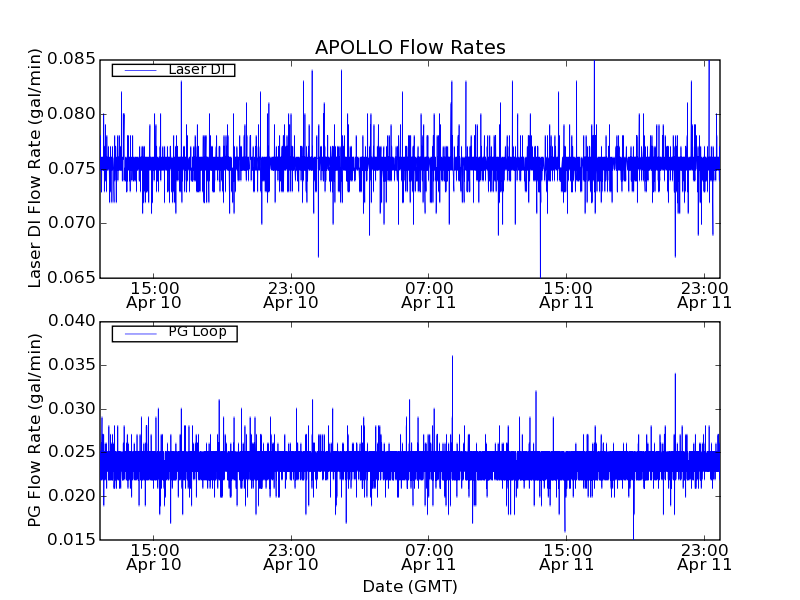Viewport: 800px width, 600px height.
Task: Click the 'PG Flow Rate (gal/min)' axis label
Action: [x=34, y=430]
